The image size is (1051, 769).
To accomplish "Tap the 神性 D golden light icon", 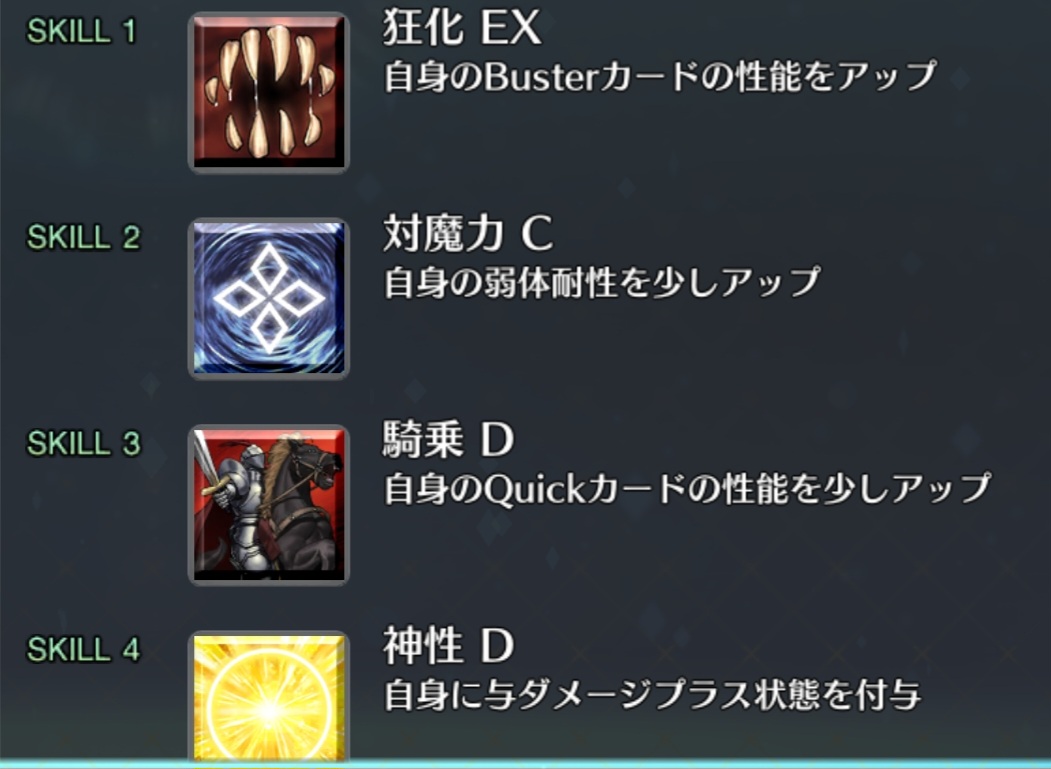I will click(269, 696).
